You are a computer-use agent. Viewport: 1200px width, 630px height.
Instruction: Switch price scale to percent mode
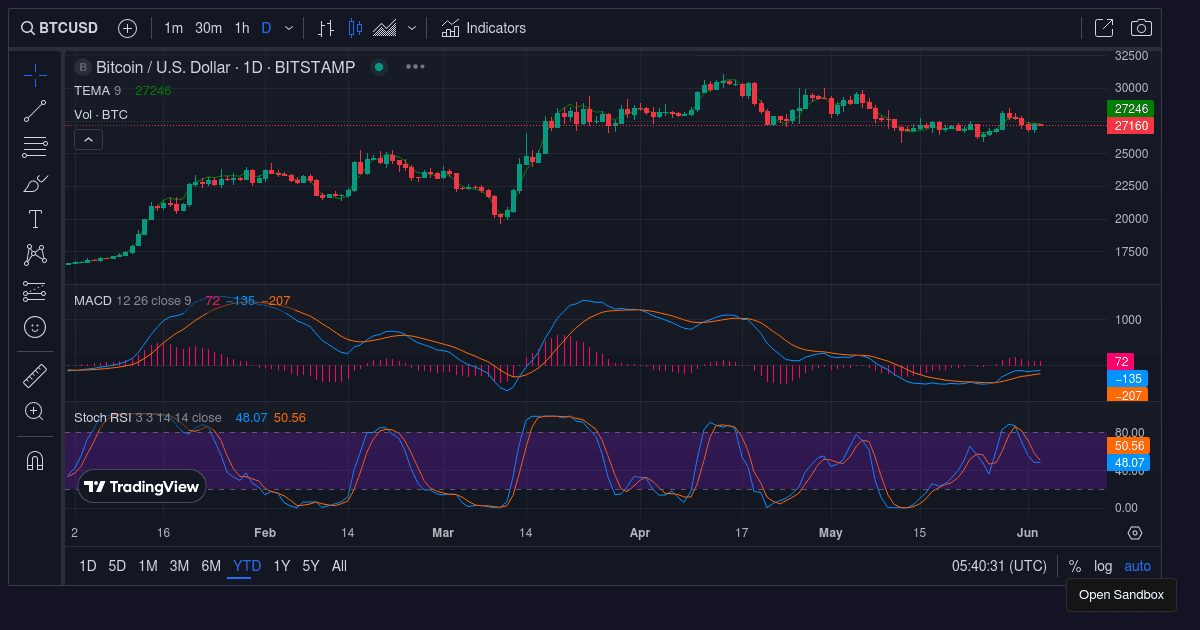pyautogui.click(x=1074, y=565)
